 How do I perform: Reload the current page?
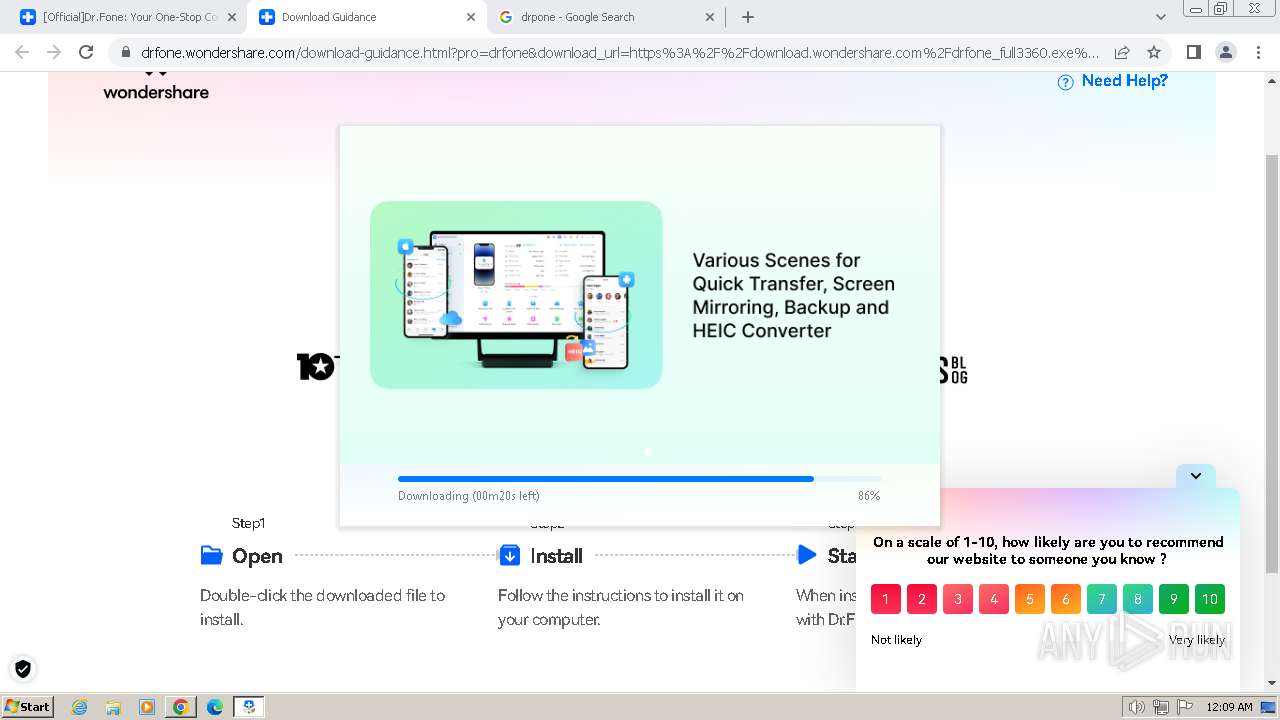[86, 52]
